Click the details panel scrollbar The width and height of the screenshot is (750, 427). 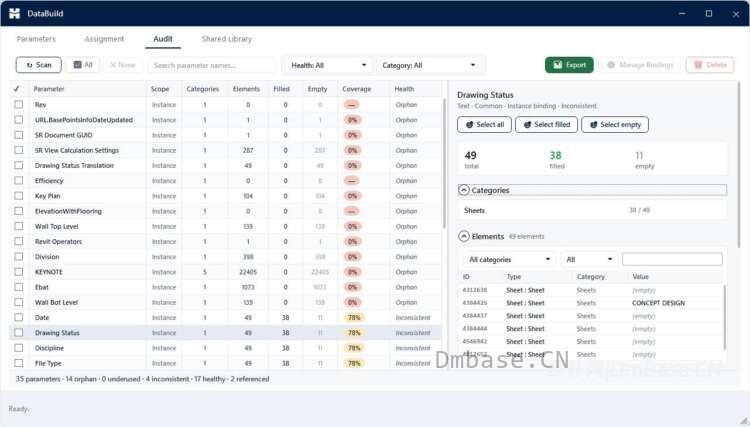739,165
